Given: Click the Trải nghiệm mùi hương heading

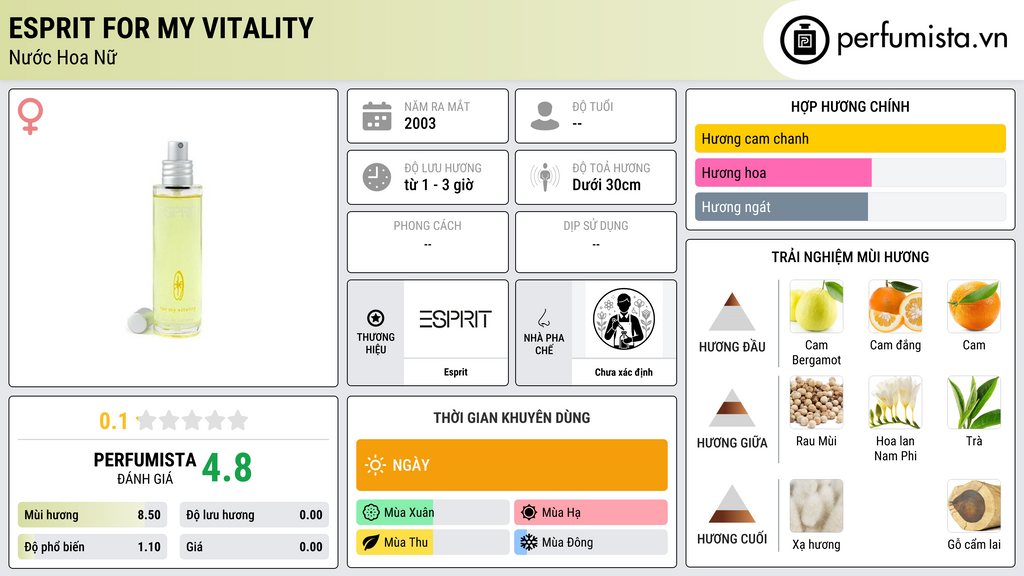Looking at the screenshot, I should point(850,257).
